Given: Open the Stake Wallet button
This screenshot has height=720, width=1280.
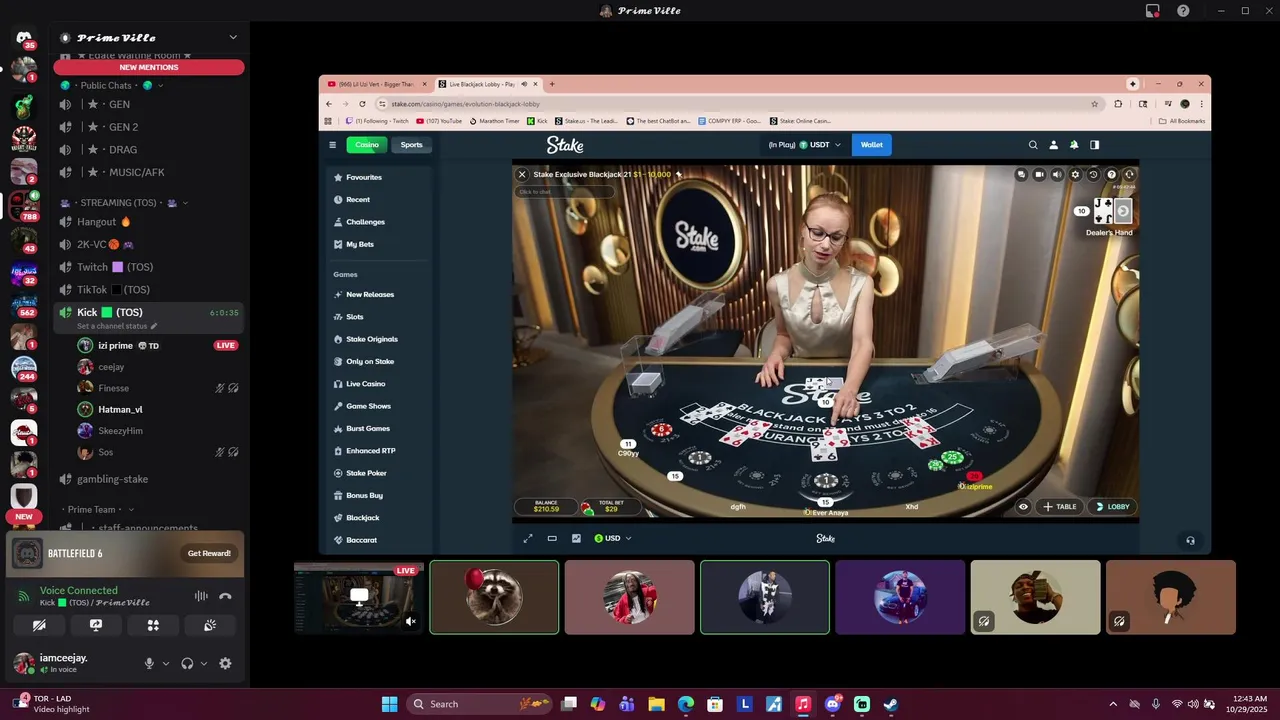Looking at the screenshot, I should [x=872, y=145].
